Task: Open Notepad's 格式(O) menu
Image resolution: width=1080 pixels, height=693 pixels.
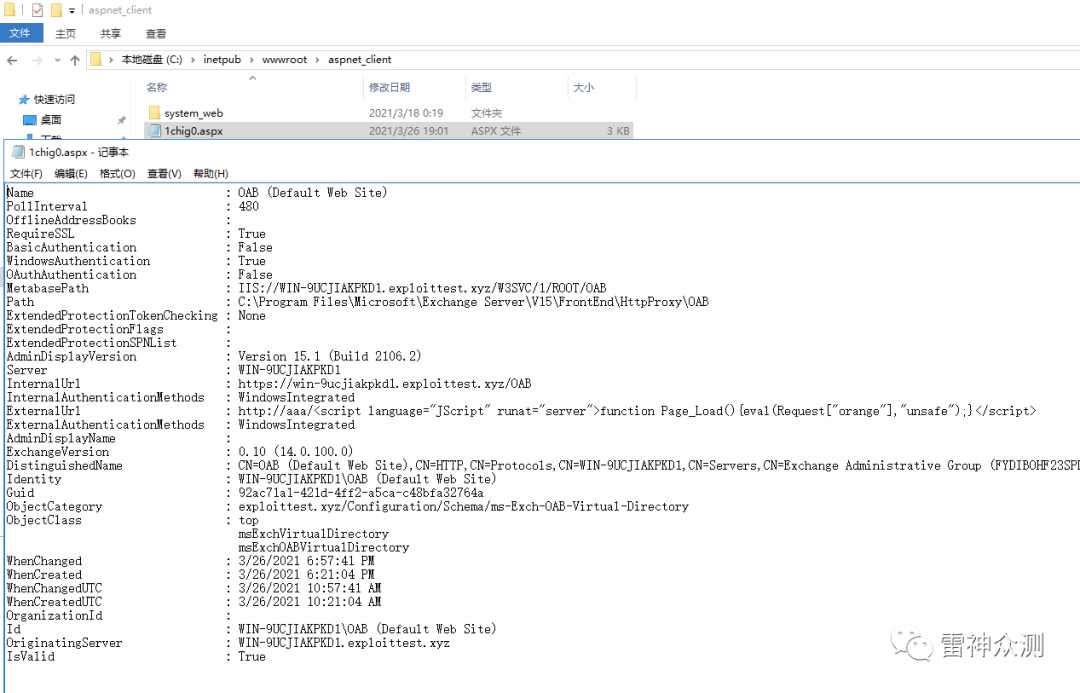Action: (x=117, y=174)
